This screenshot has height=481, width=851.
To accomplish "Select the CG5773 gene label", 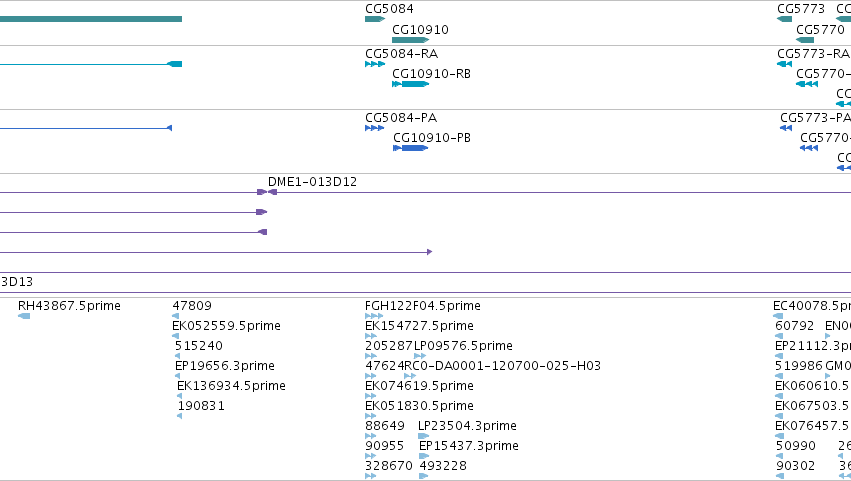I will click(x=801, y=9).
